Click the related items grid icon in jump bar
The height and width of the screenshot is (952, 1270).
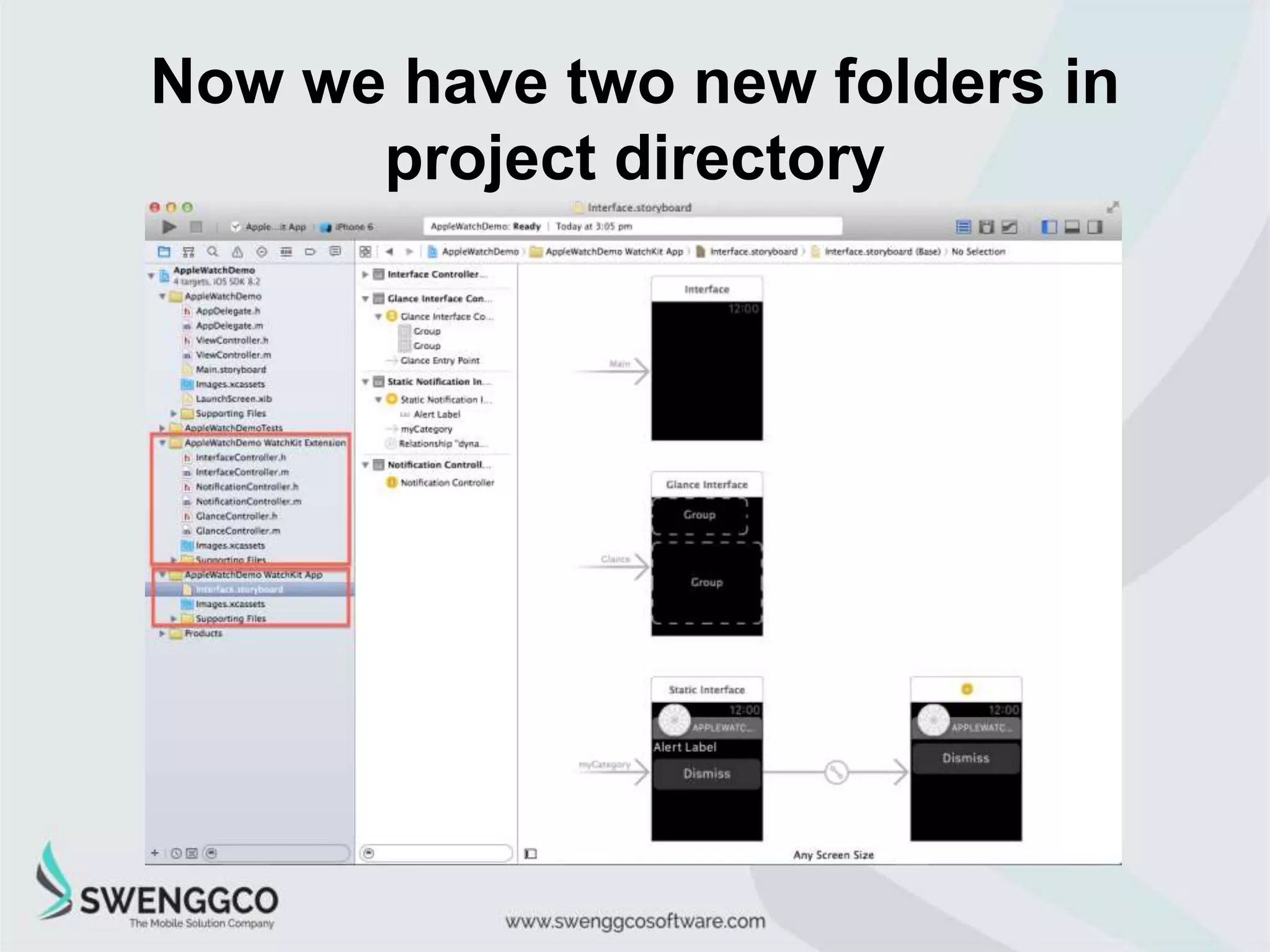365,252
